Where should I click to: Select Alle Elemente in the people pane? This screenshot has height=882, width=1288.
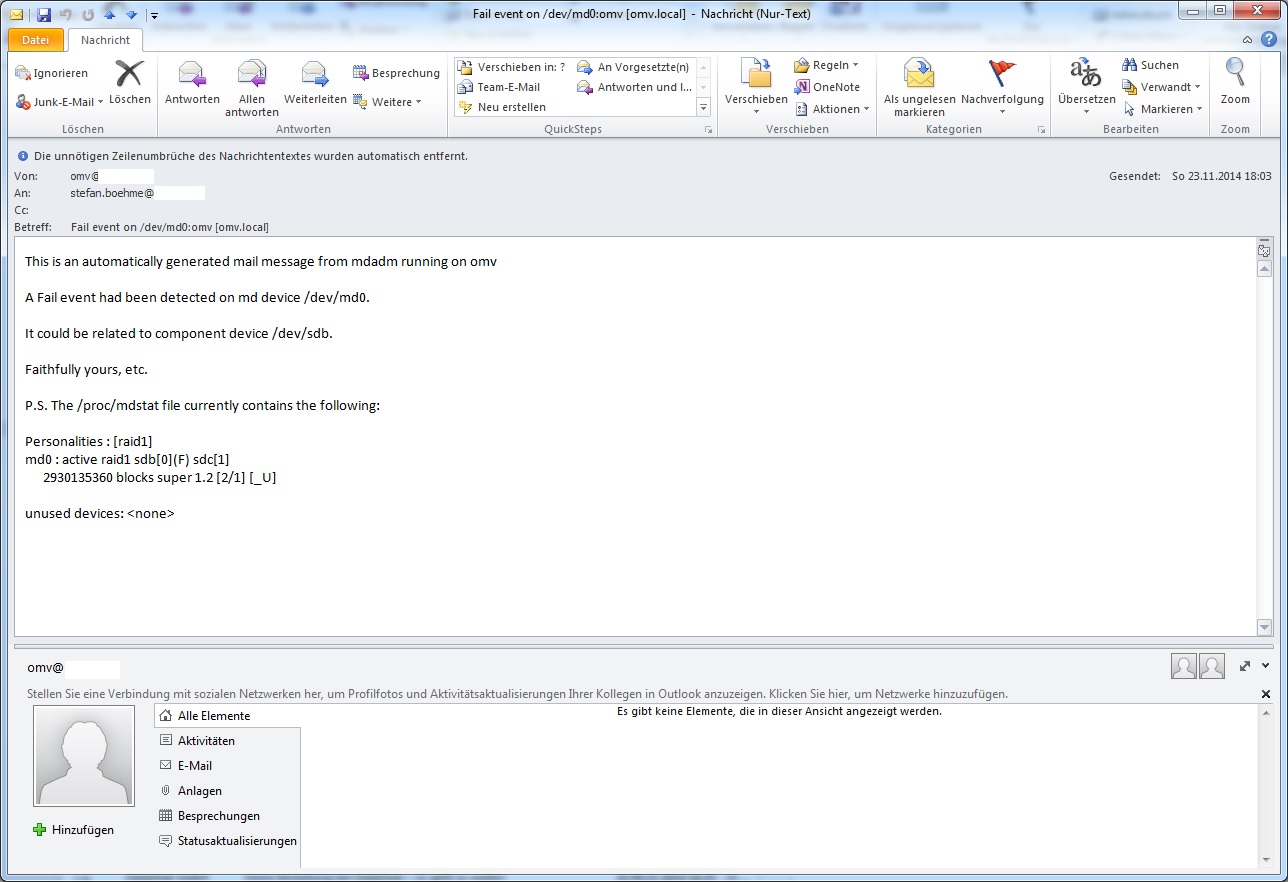click(x=228, y=716)
